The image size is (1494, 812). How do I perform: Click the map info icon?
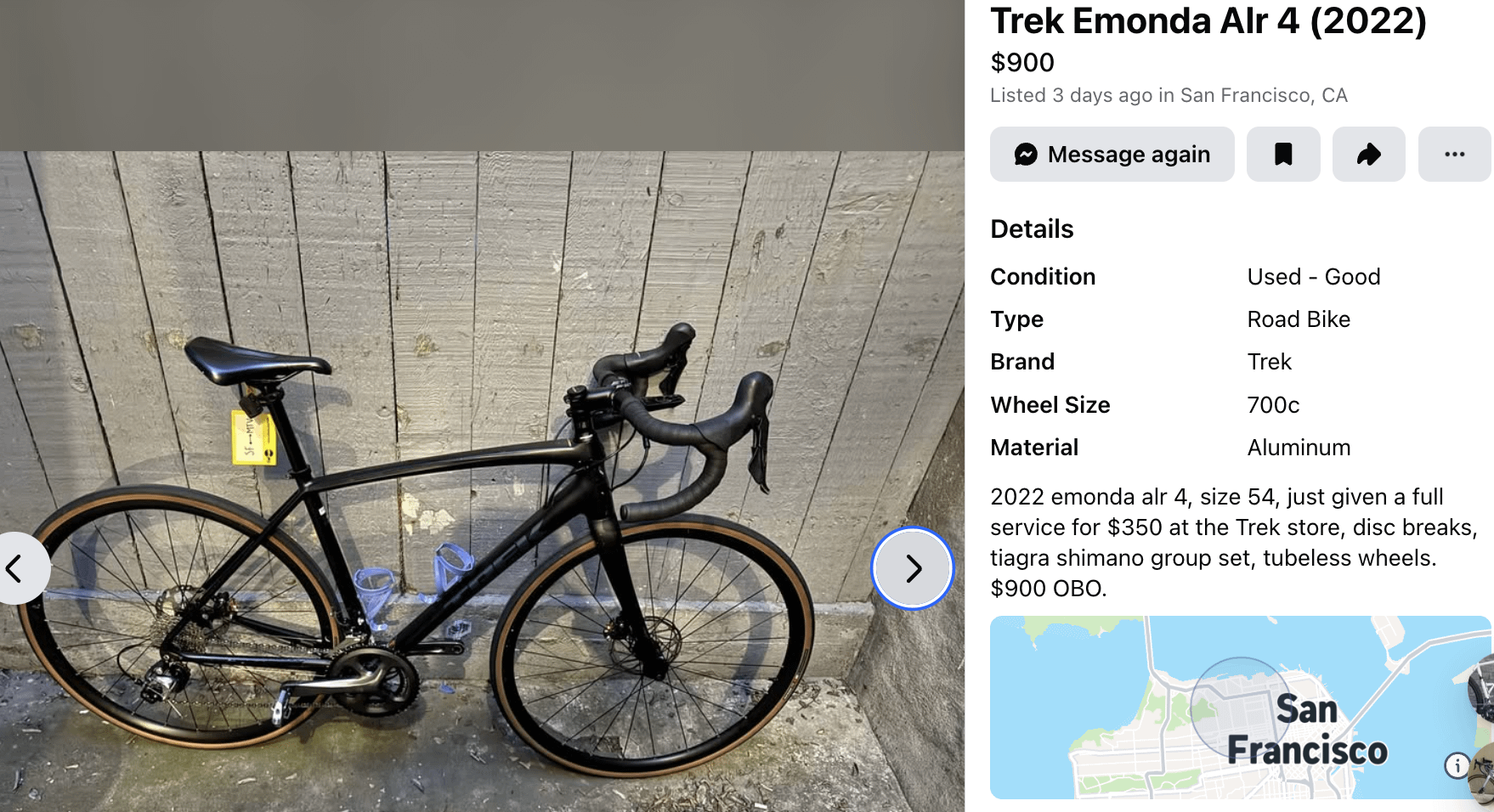[x=1457, y=765]
